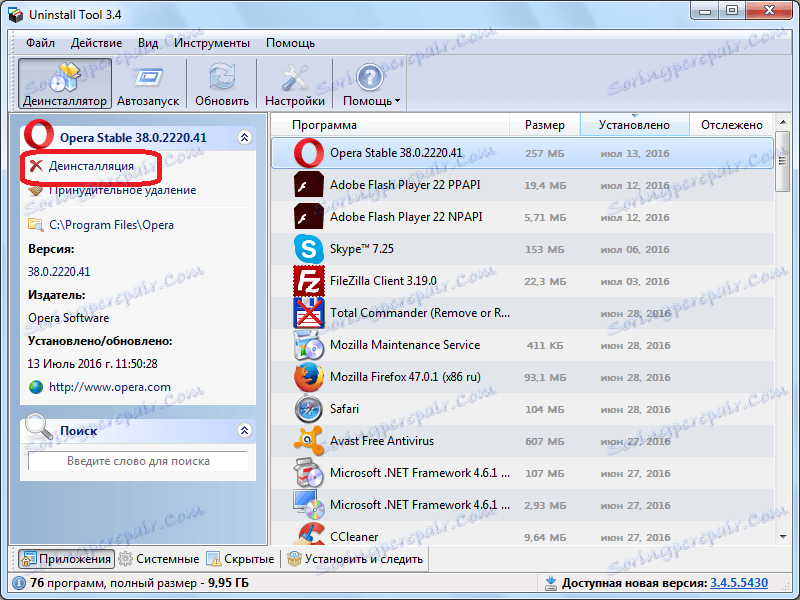
Task: Open the Вид menu
Action: [148, 43]
